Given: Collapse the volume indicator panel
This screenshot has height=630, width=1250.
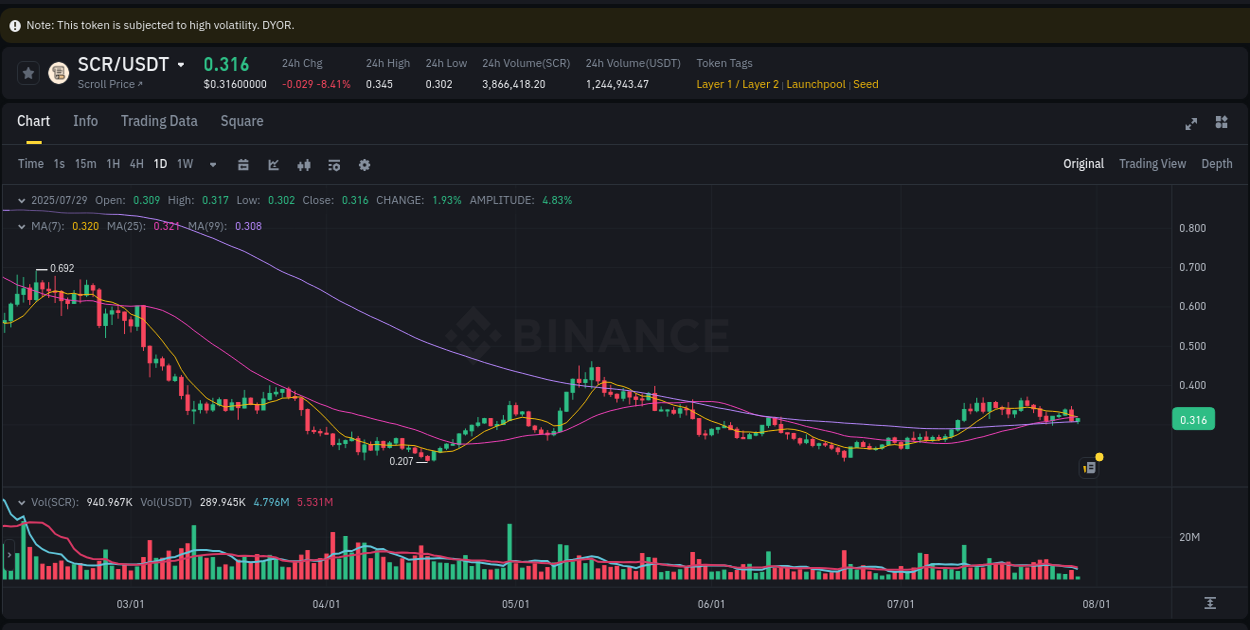Looking at the screenshot, I should tap(20, 501).
